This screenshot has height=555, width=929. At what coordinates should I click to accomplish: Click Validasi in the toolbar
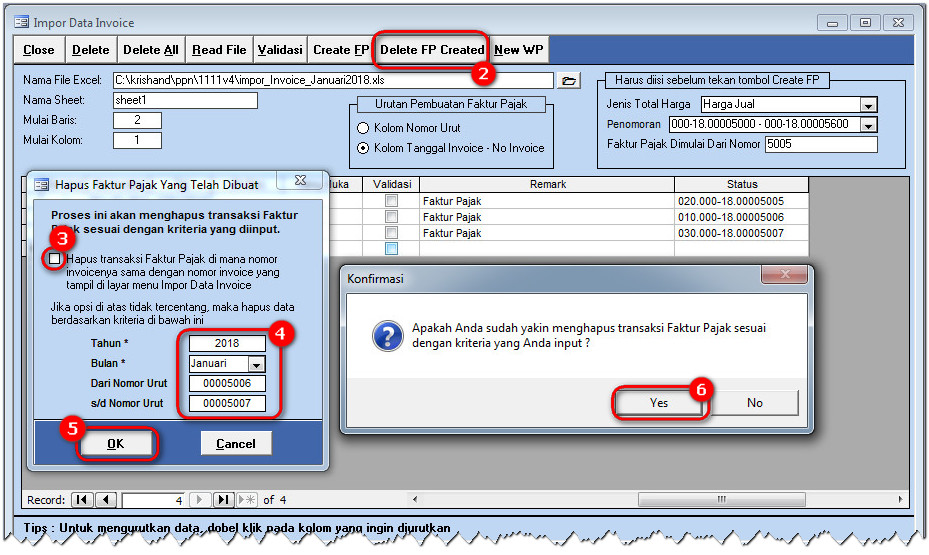pos(279,49)
